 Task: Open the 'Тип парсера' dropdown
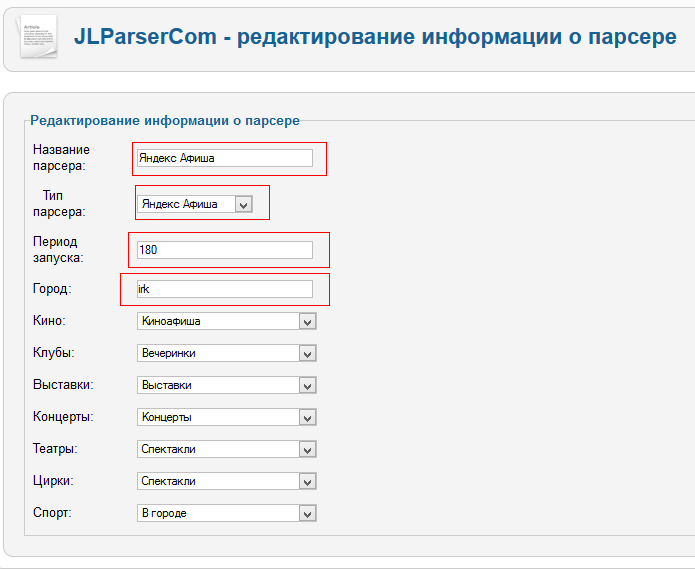click(x=195, y=204)
